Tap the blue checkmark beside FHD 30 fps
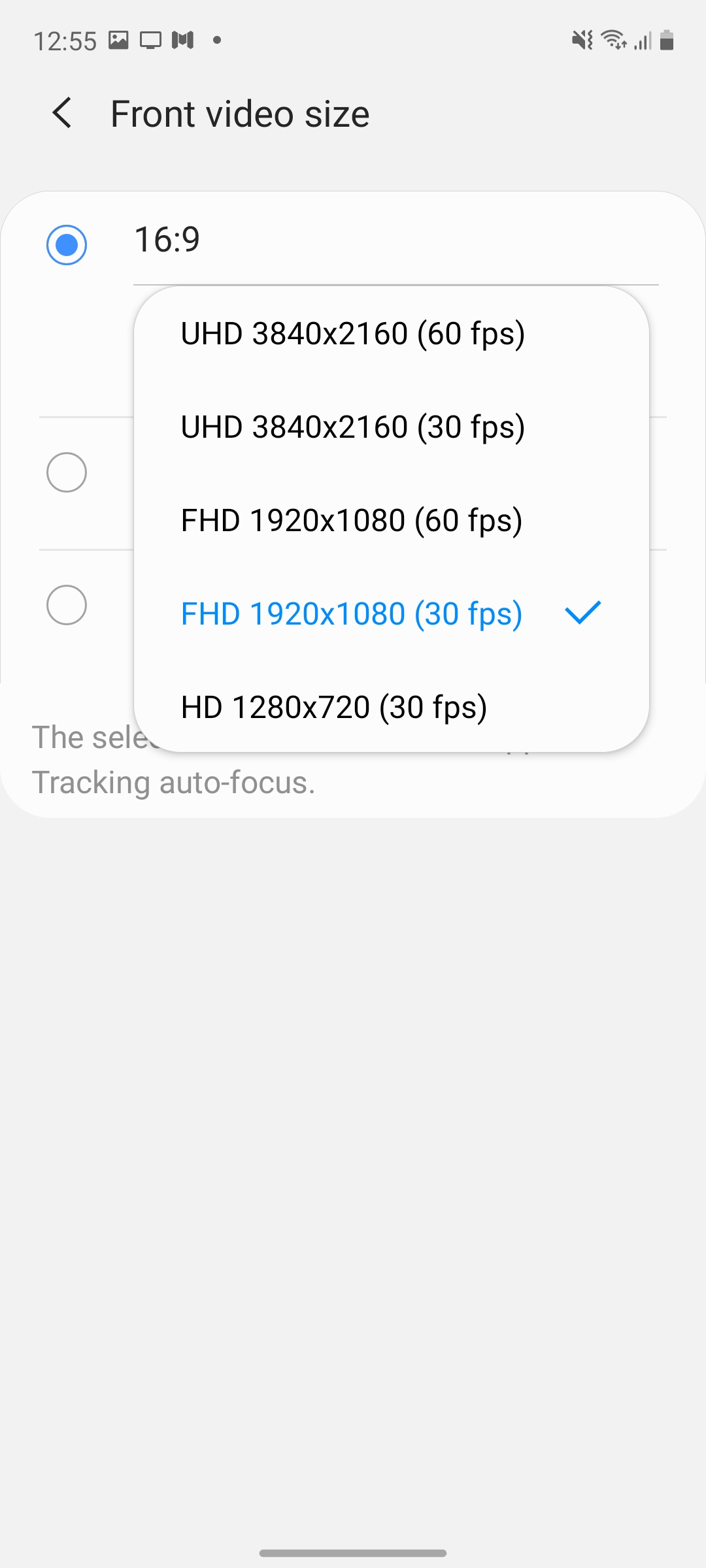This screenshot has height=1568, width=706. pos(582,613)
